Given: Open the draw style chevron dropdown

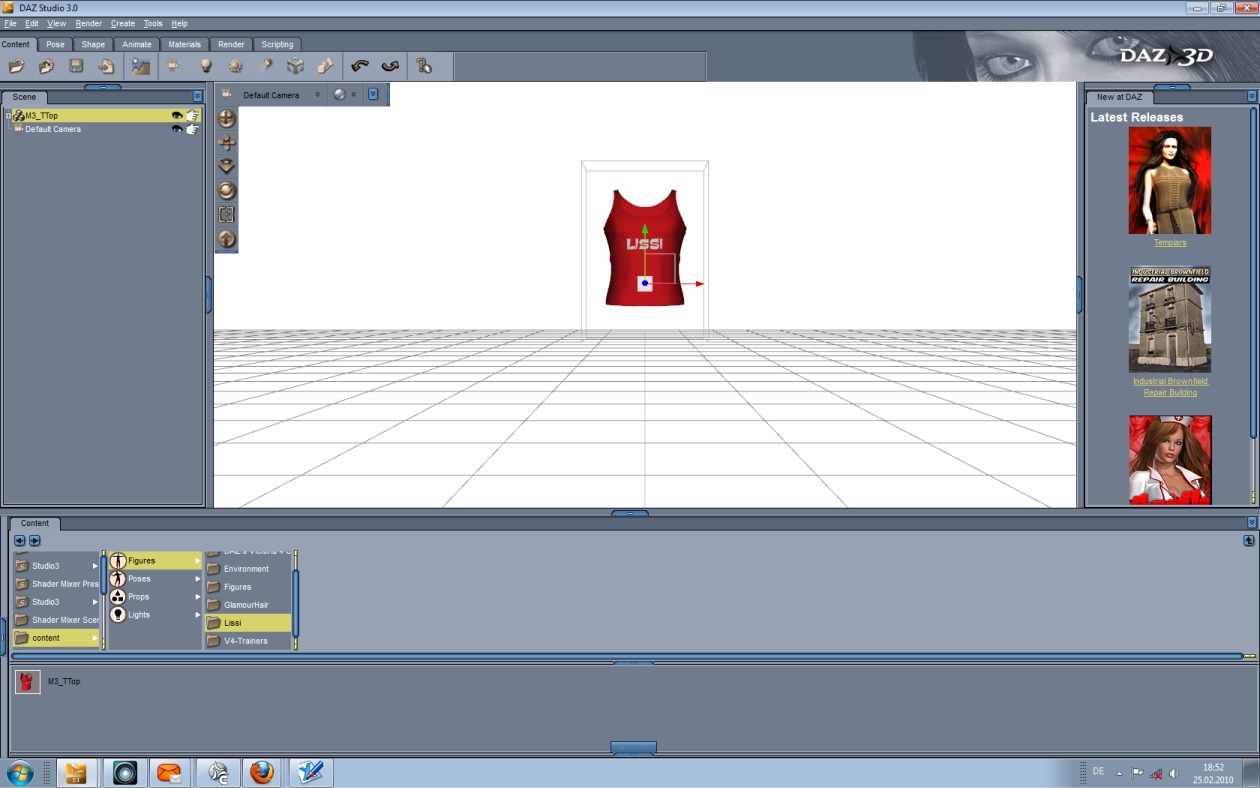Looking at the screenshot, I should (353, 95).
